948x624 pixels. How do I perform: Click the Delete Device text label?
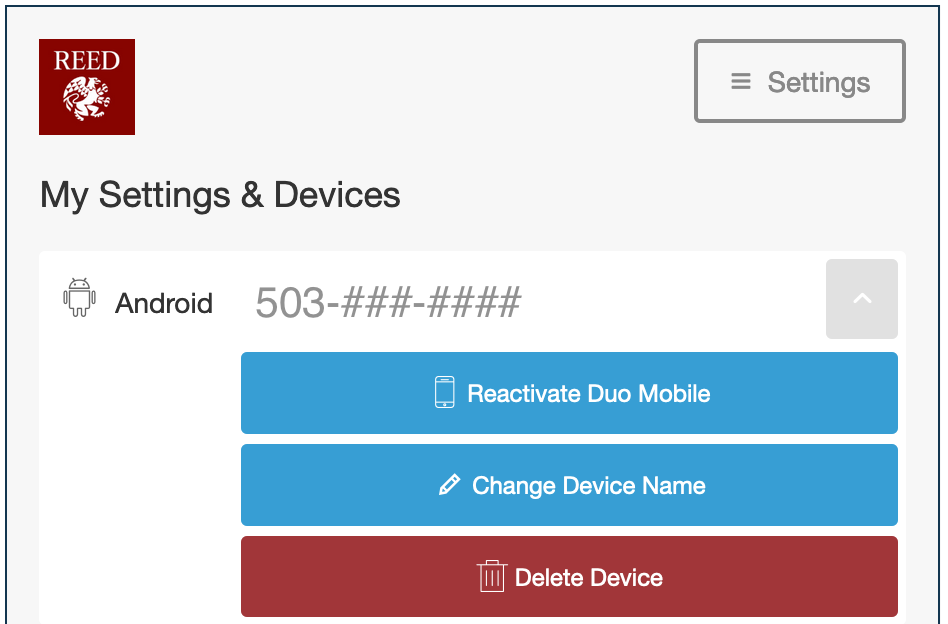coord(589,577)
